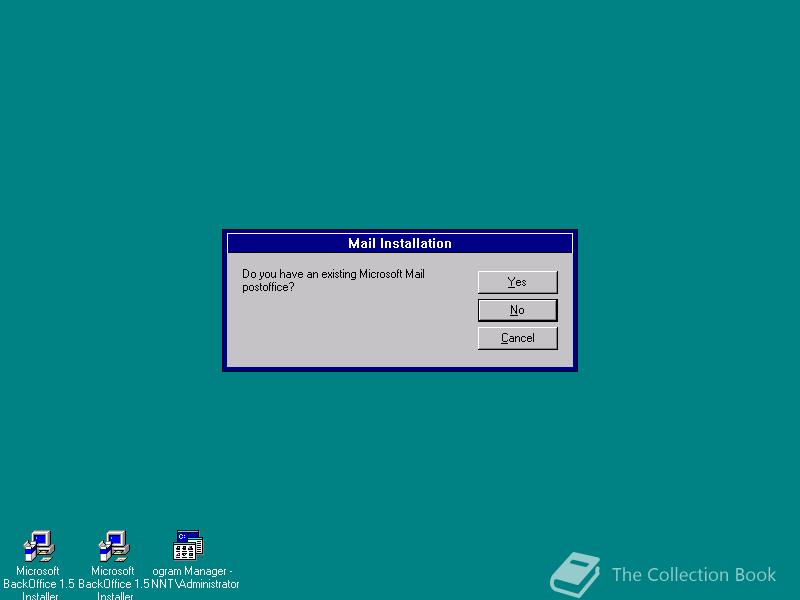
Task: Click the 'Do you have an existing Microsoft Mail postoffice?' text
Action: pyautogui.click(x=333, y=281)
